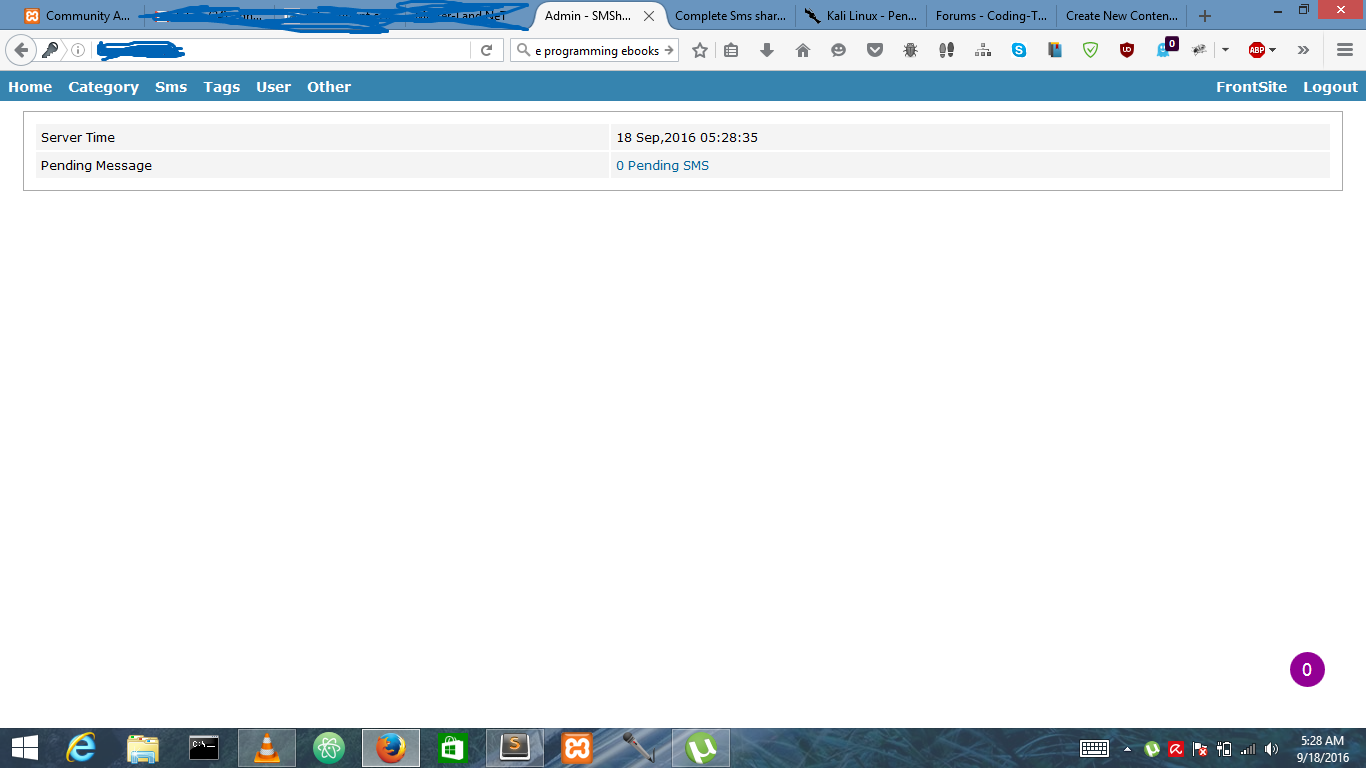Open the uBlock Origin shield icon
Image resolution: width=1366 pixels, height=768 pixels.
point(1127,50)
